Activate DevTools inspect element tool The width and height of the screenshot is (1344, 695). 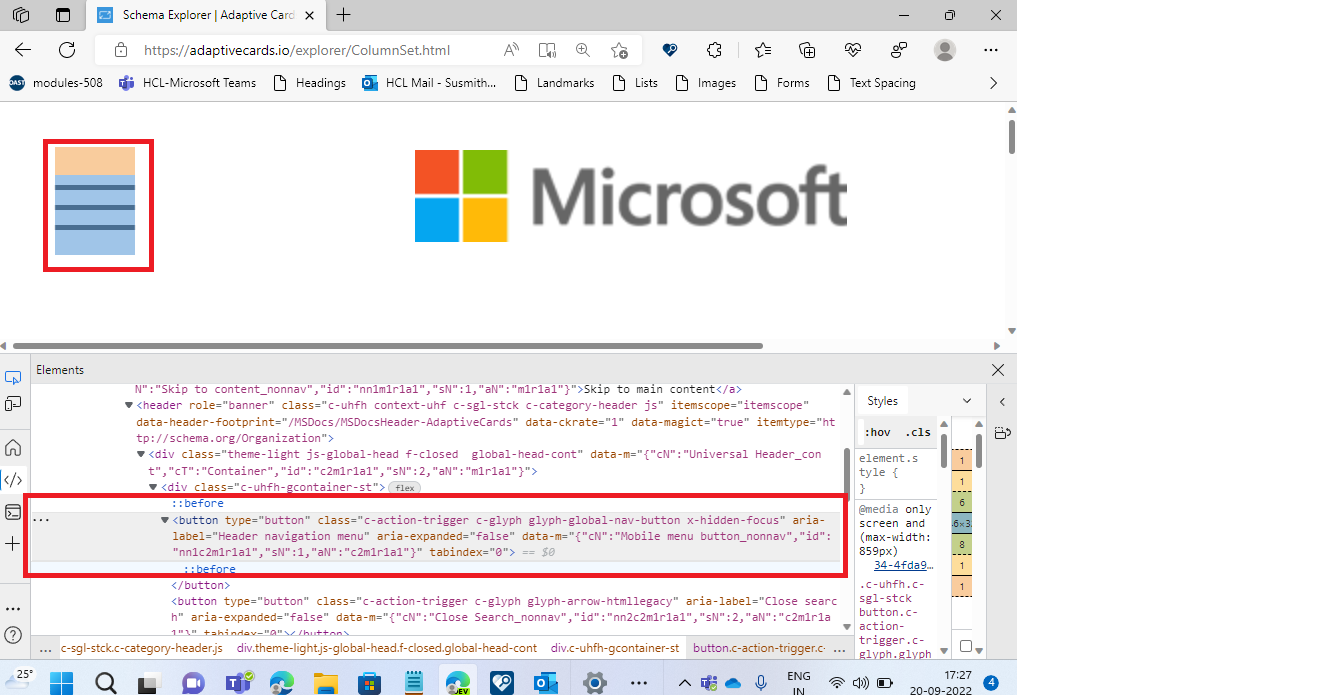point(13,378)
